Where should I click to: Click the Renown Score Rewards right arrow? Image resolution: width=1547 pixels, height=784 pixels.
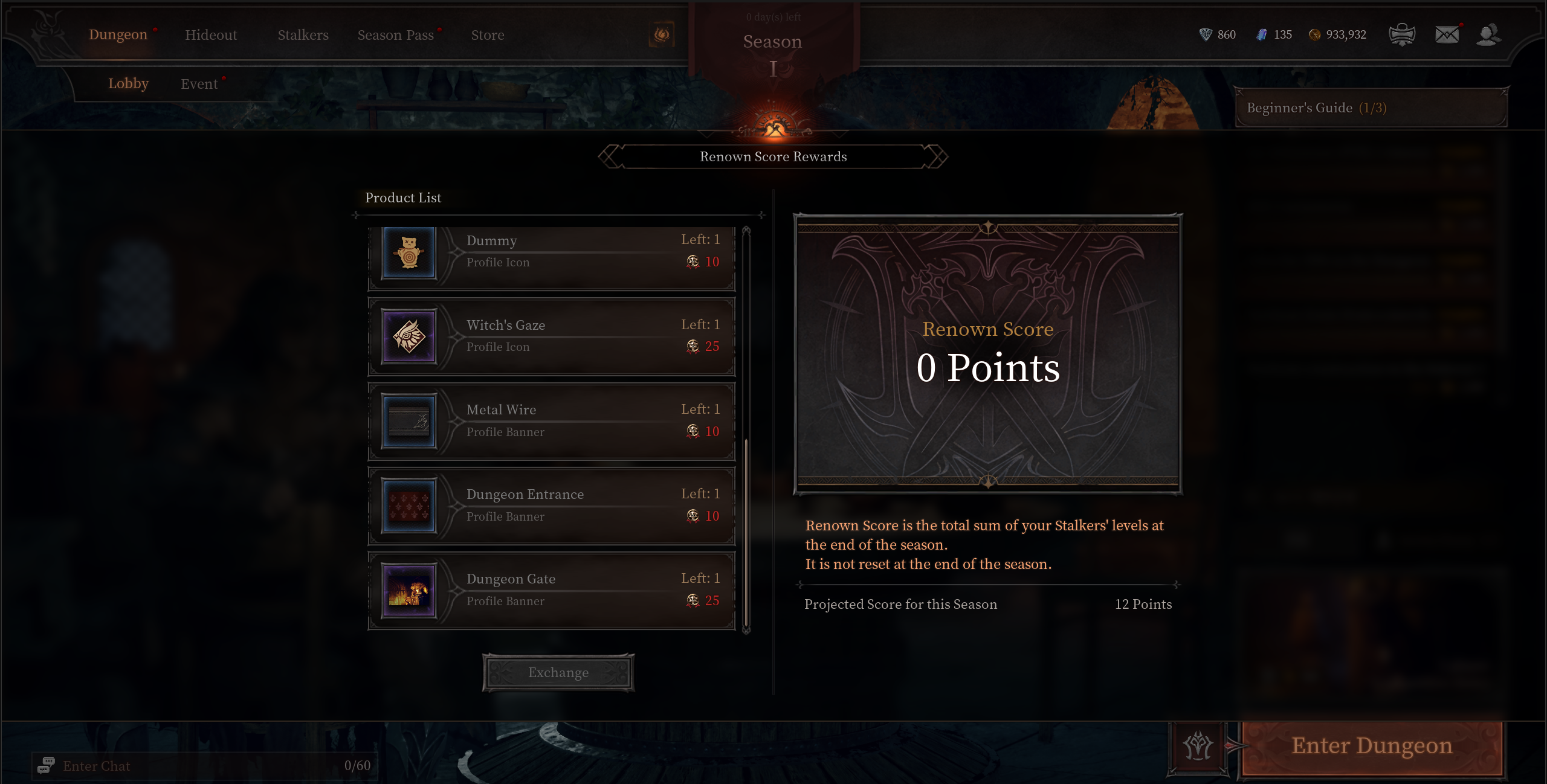click(937, 157)
